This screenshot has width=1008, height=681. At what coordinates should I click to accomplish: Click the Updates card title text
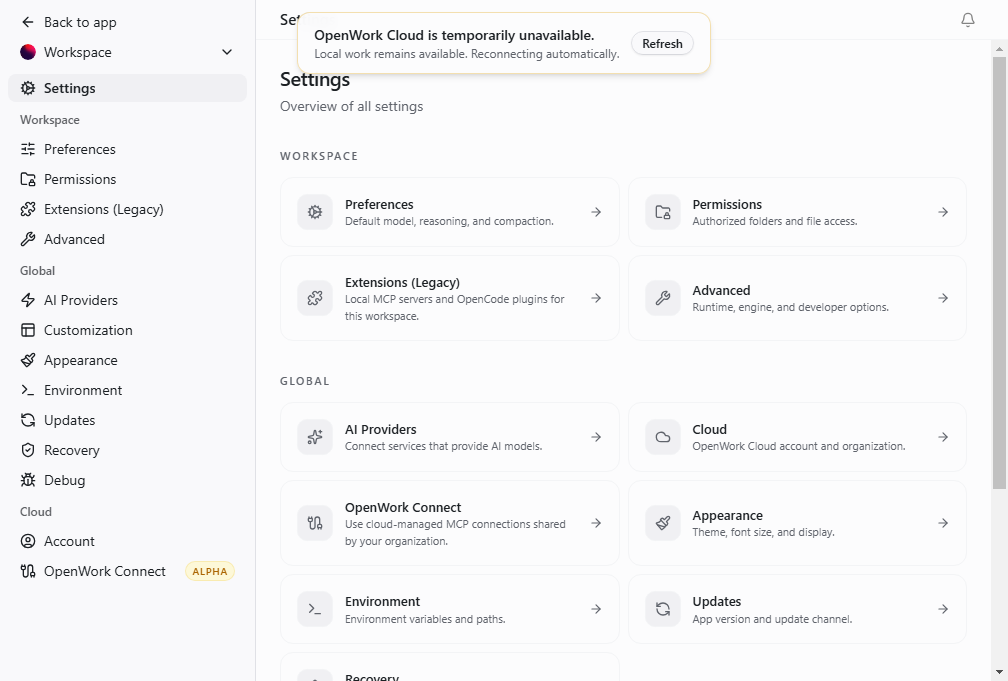717,601
